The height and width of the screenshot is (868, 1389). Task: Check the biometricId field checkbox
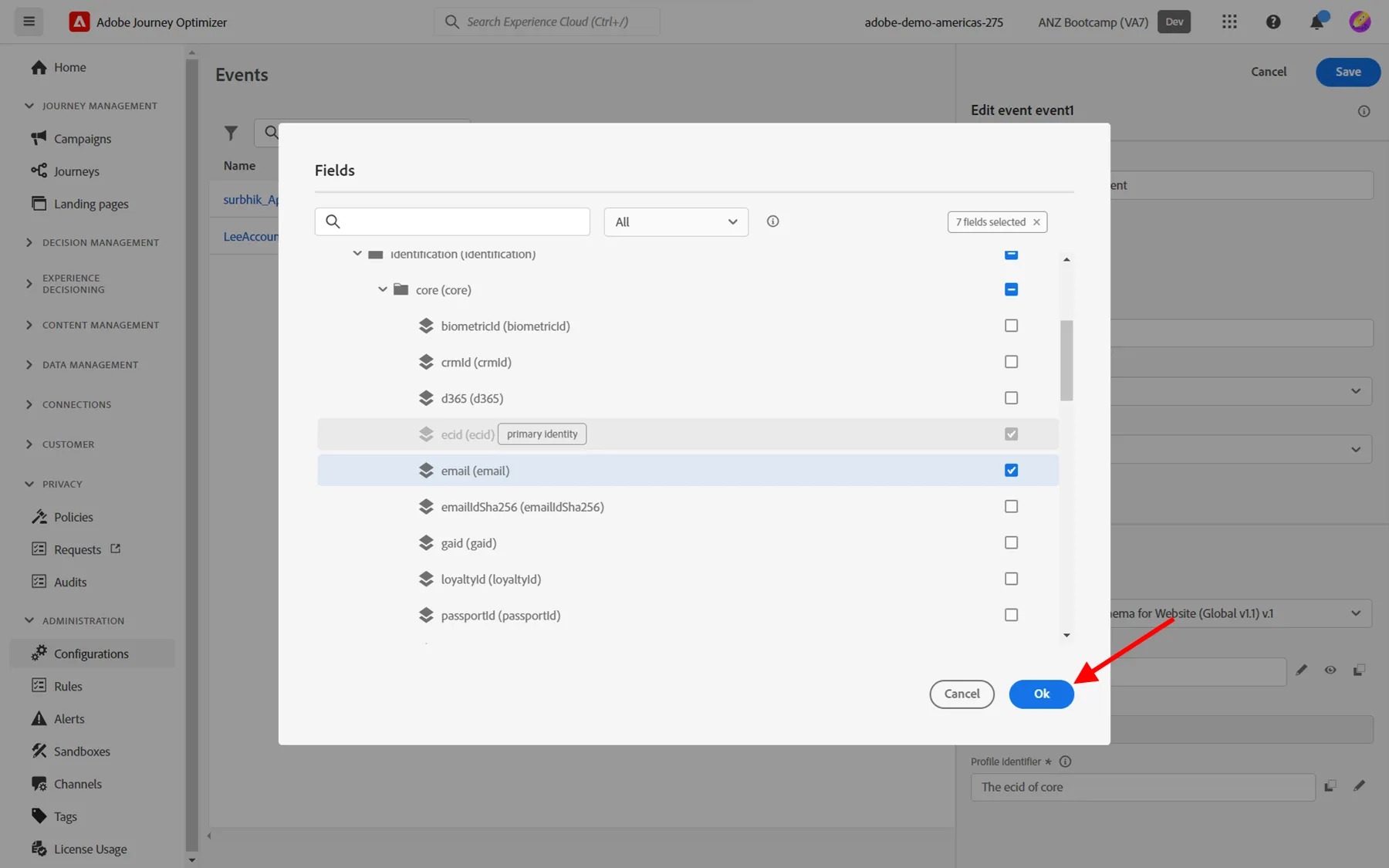coord(1011,326)
